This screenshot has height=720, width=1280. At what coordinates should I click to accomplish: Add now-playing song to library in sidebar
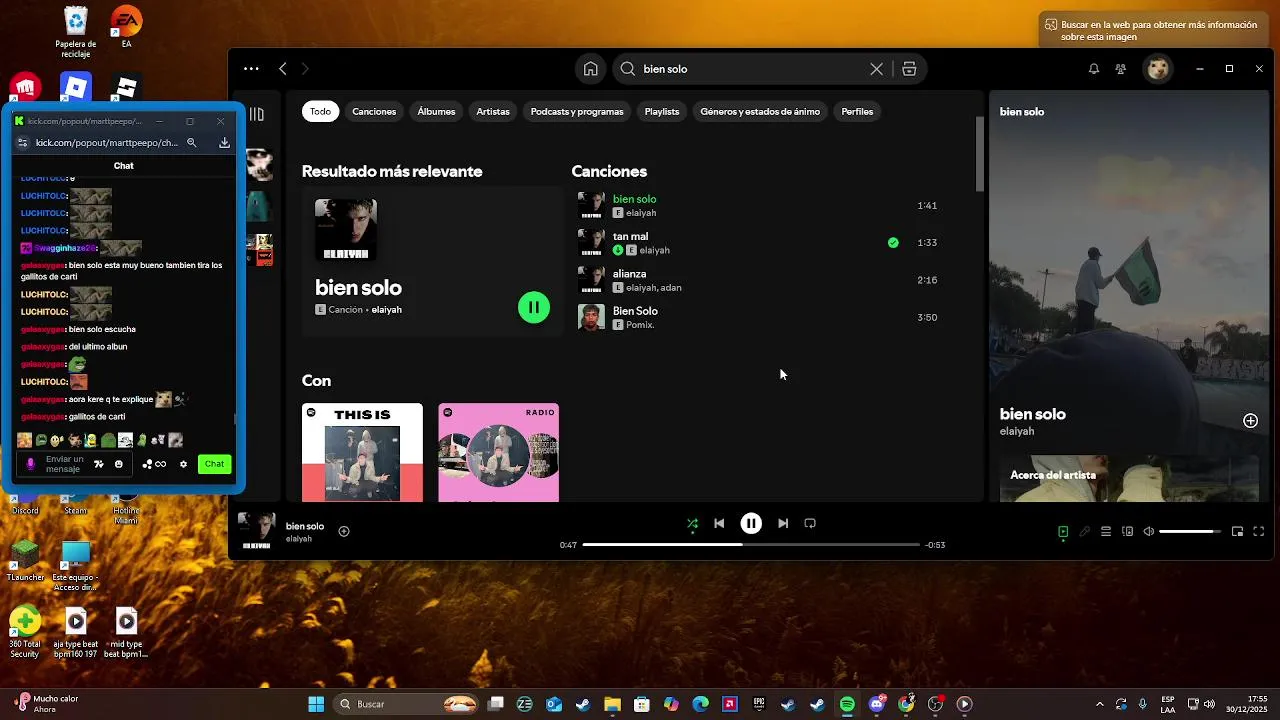click(1250, 421)
